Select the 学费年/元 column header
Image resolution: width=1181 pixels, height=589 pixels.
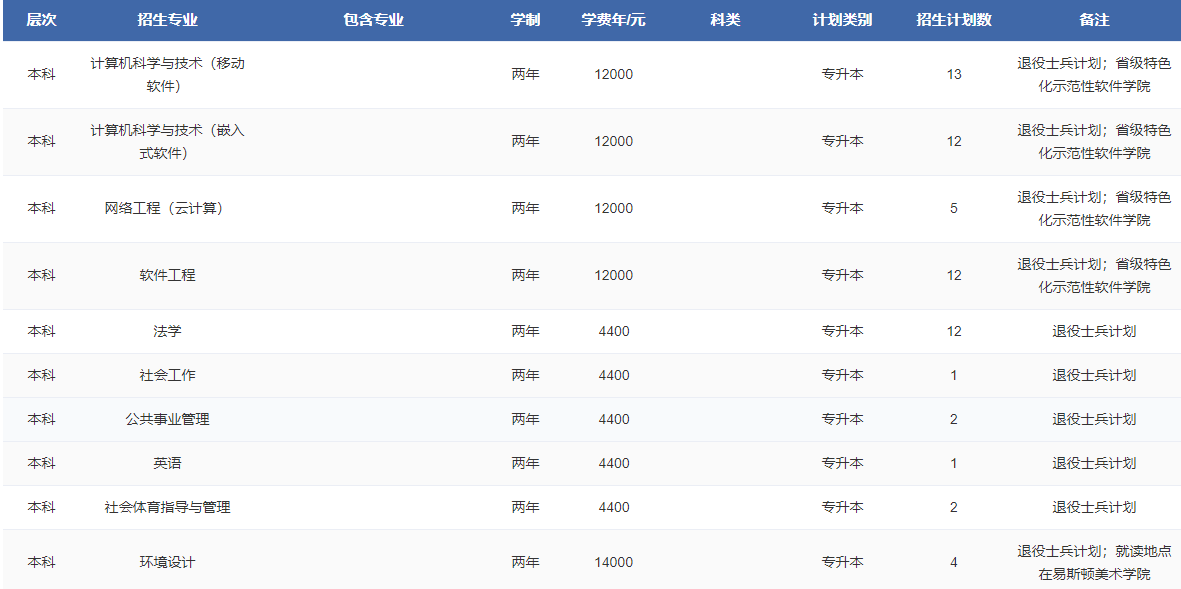[613, 20]
